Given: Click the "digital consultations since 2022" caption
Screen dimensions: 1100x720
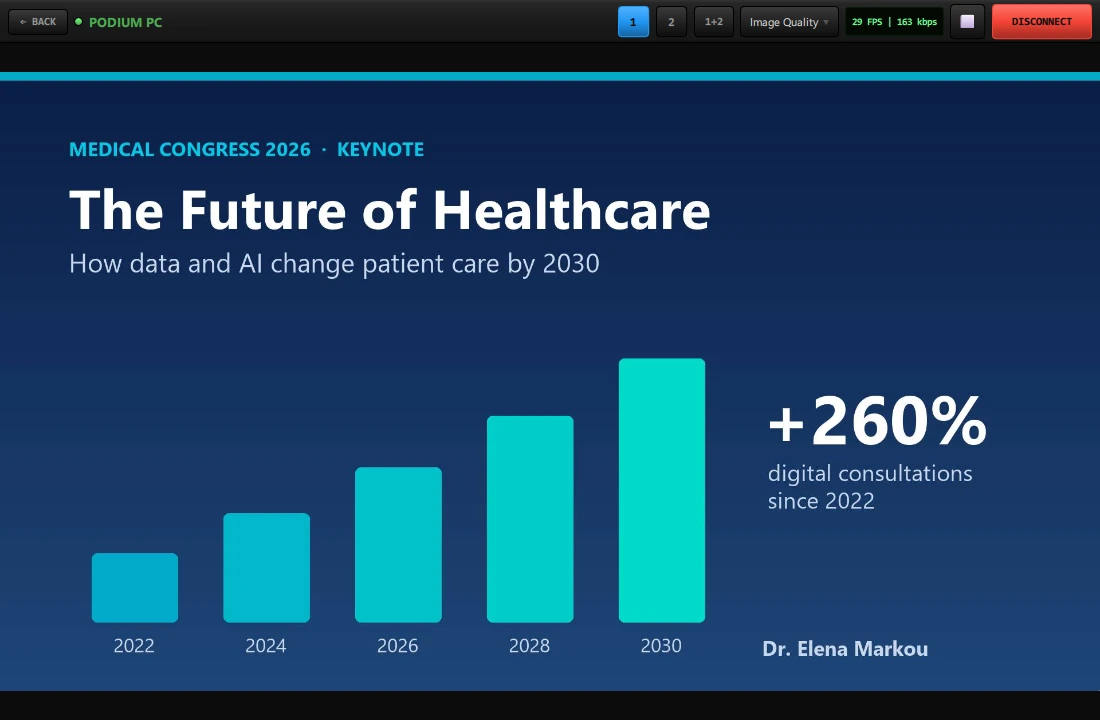Looking at the screenshot, I should [870, 487].
